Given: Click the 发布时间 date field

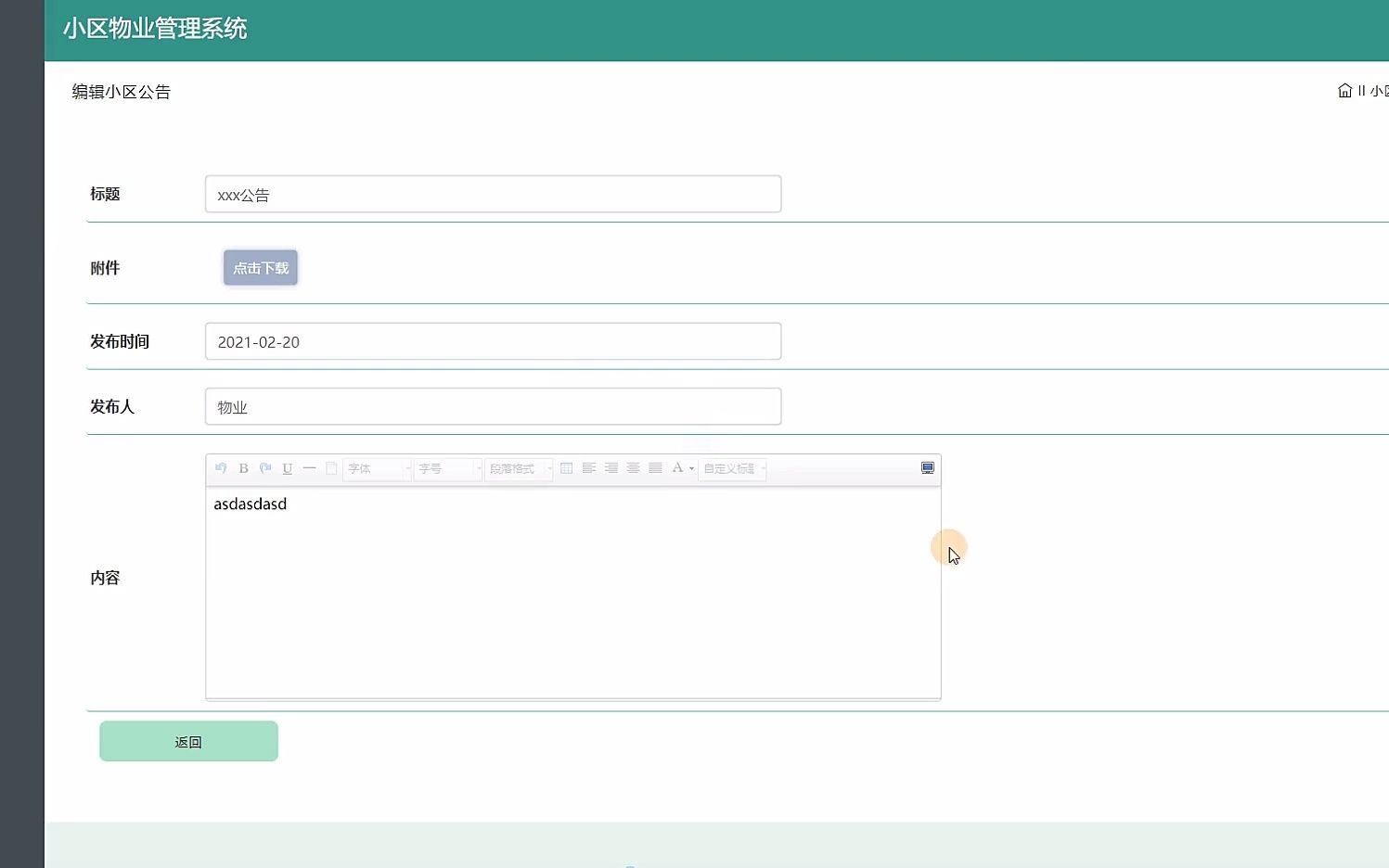Looking at the screenshot, I should click(493, 341).
